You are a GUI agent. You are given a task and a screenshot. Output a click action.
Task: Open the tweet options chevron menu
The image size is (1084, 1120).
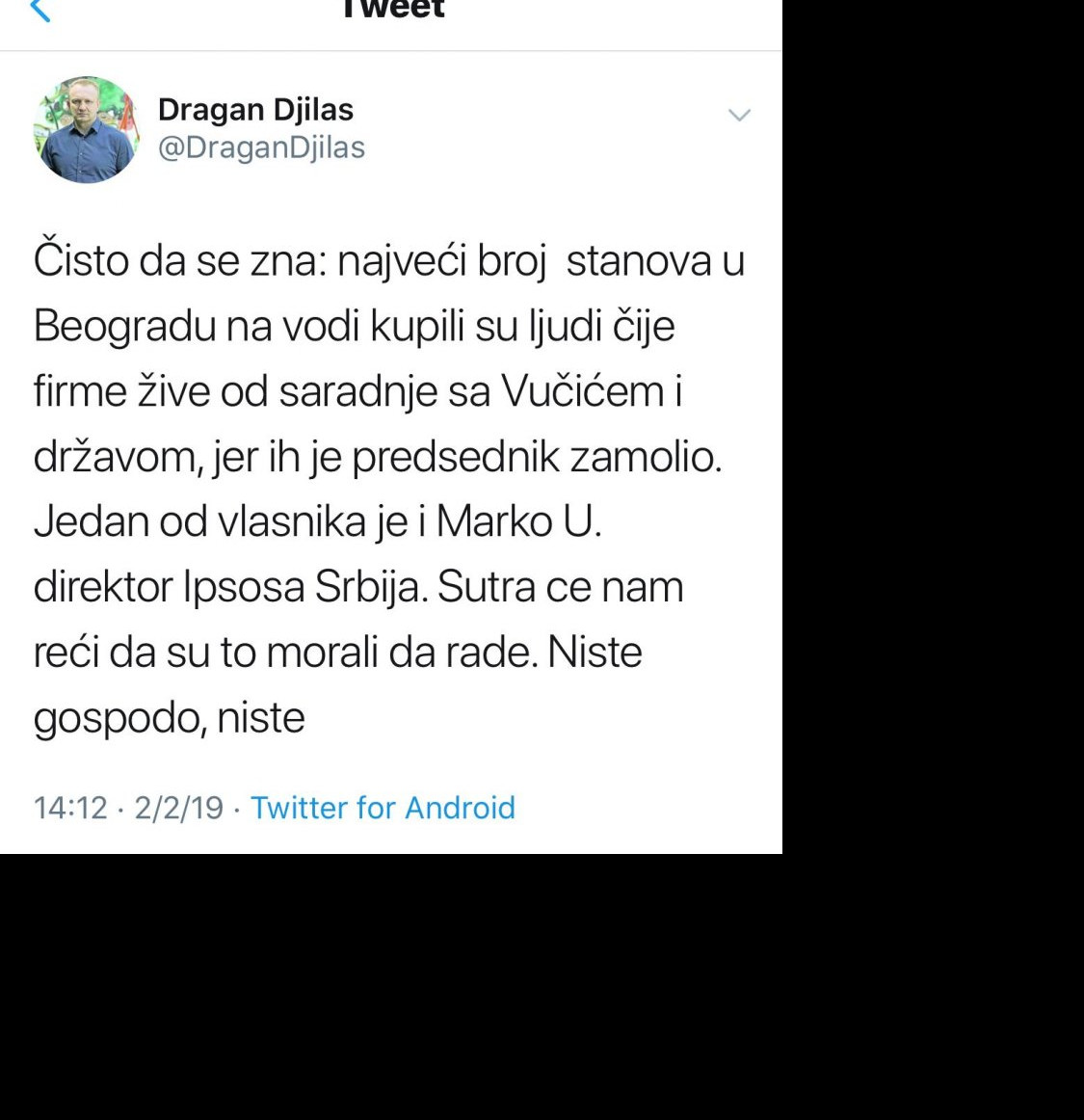pos(739,116)
